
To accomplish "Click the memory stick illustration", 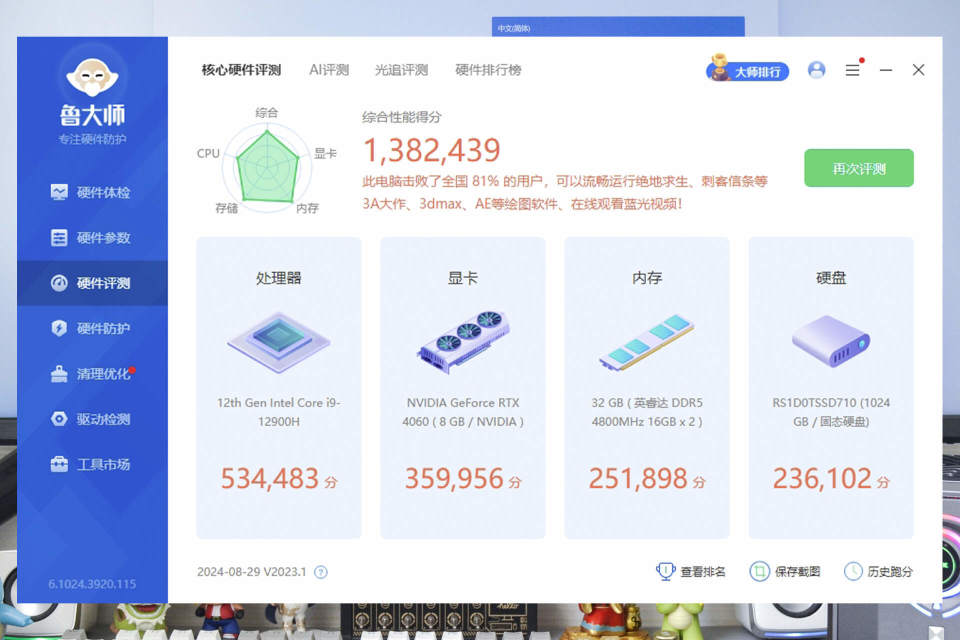I will click(647, 342).
